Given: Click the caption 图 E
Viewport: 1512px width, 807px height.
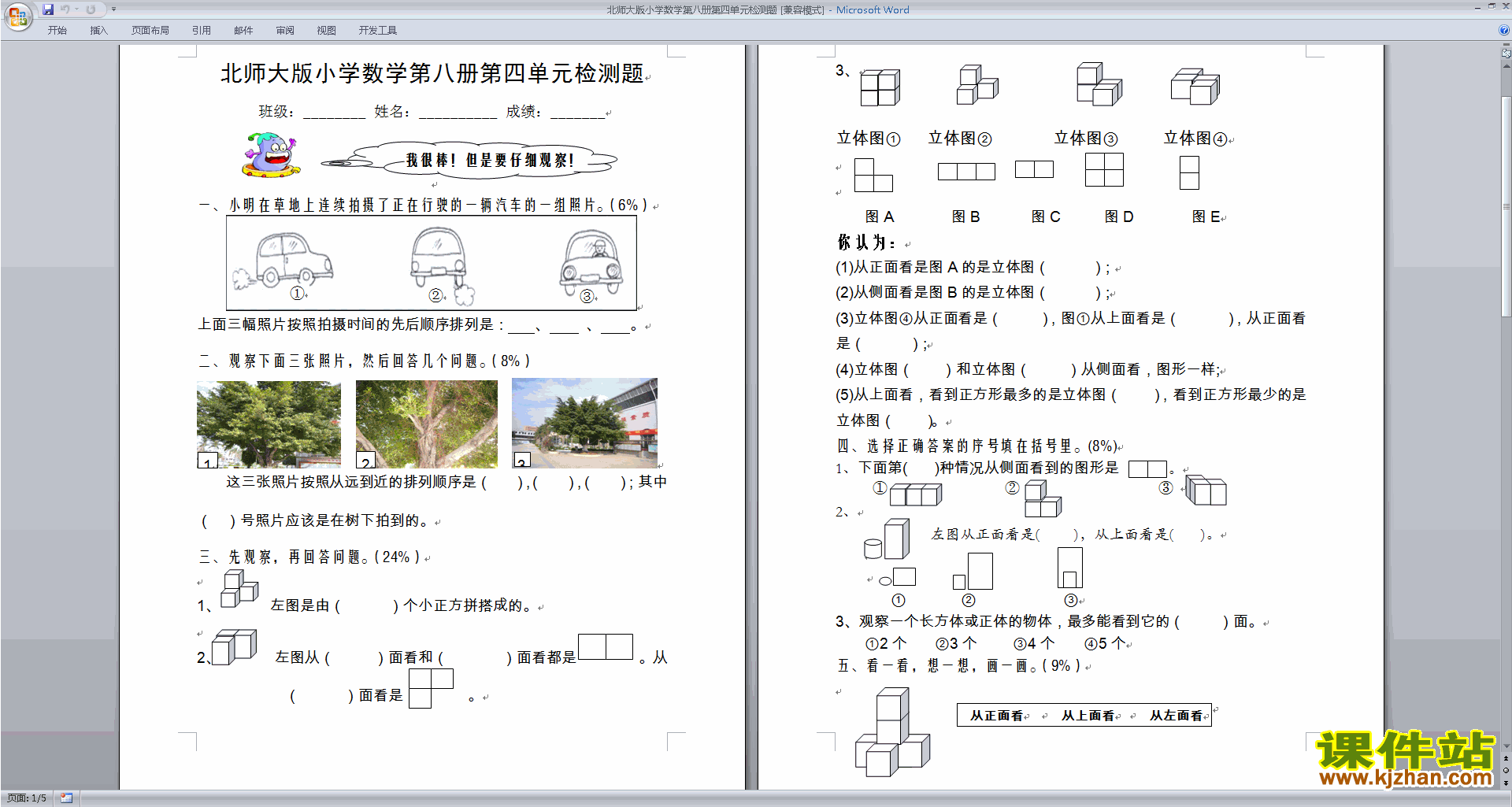Looking at the screenshot, I should click(x=1206, y=217).
